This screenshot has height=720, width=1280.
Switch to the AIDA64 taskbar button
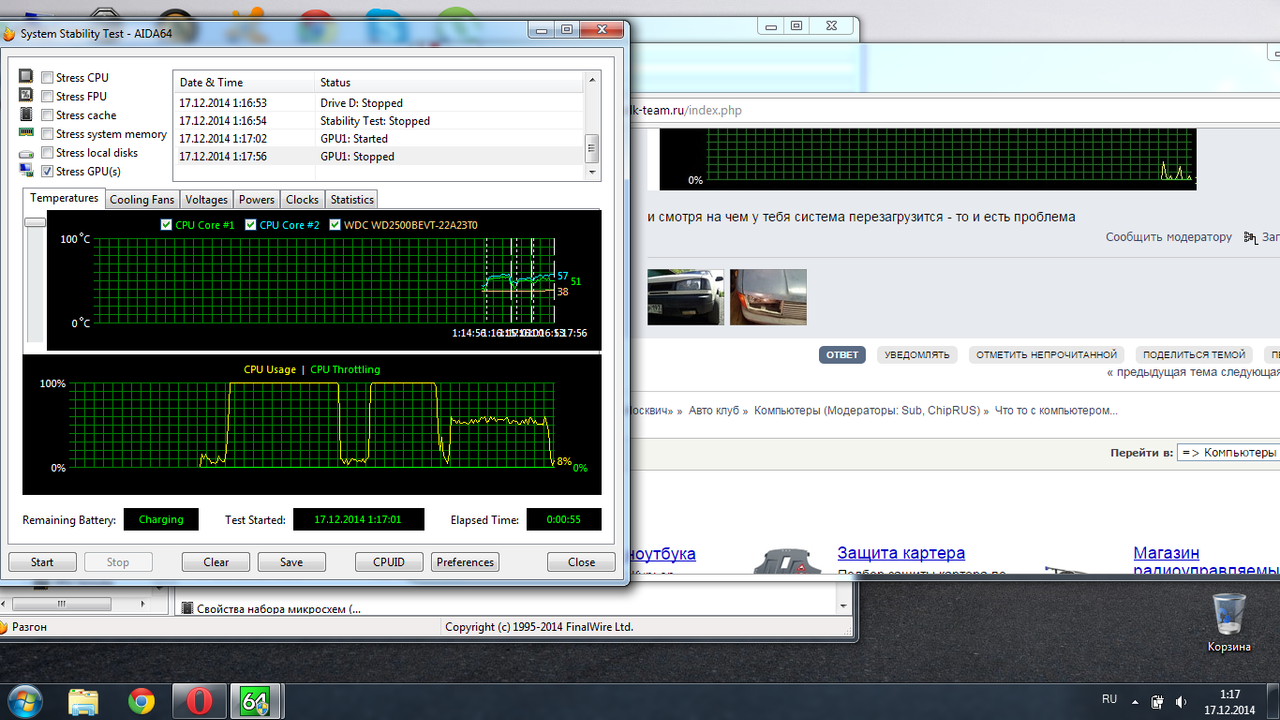[x=256, y=702]
